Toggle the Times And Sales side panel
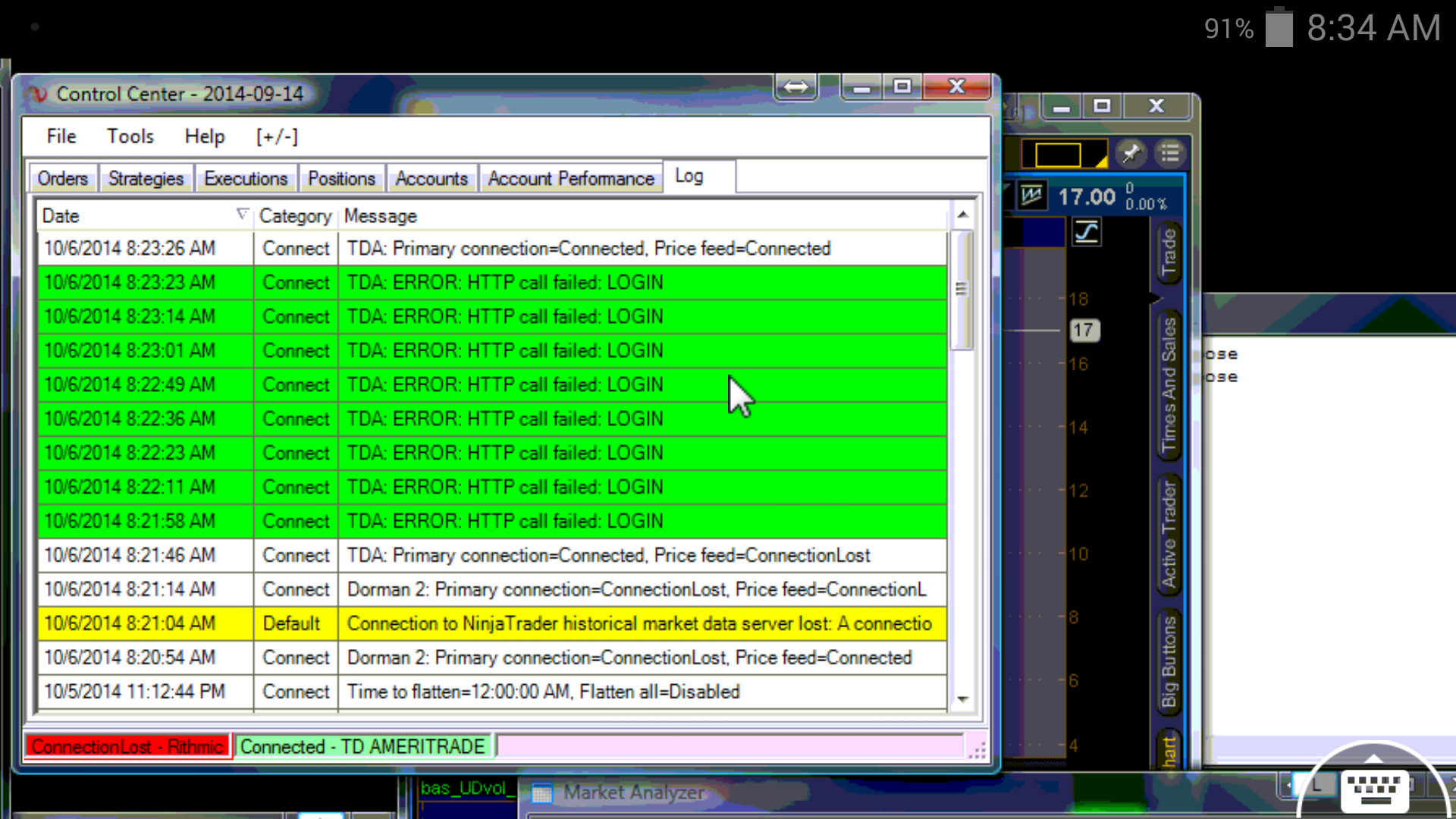Screen dimensions: 1456x819 coord(1169,384)
